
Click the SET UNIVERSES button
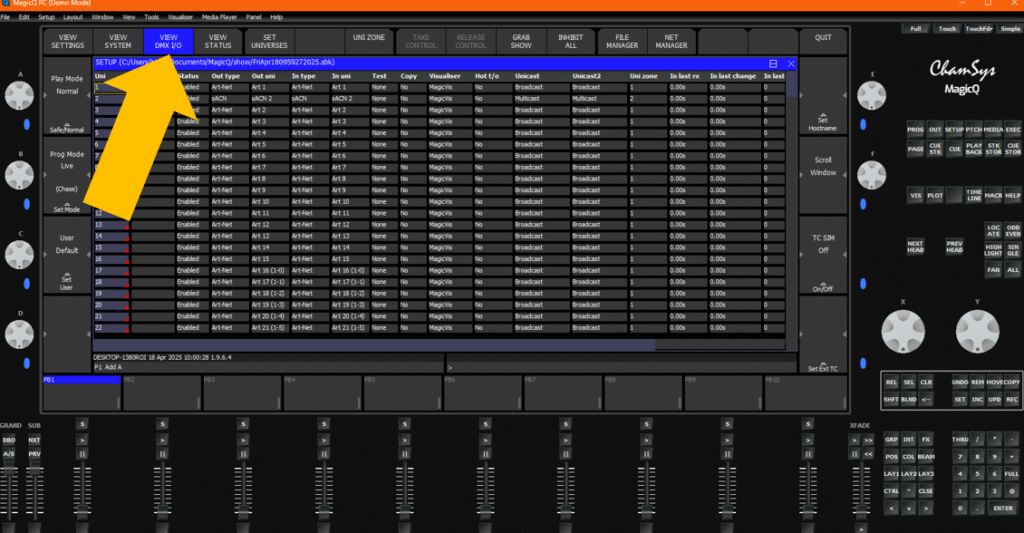269,41
